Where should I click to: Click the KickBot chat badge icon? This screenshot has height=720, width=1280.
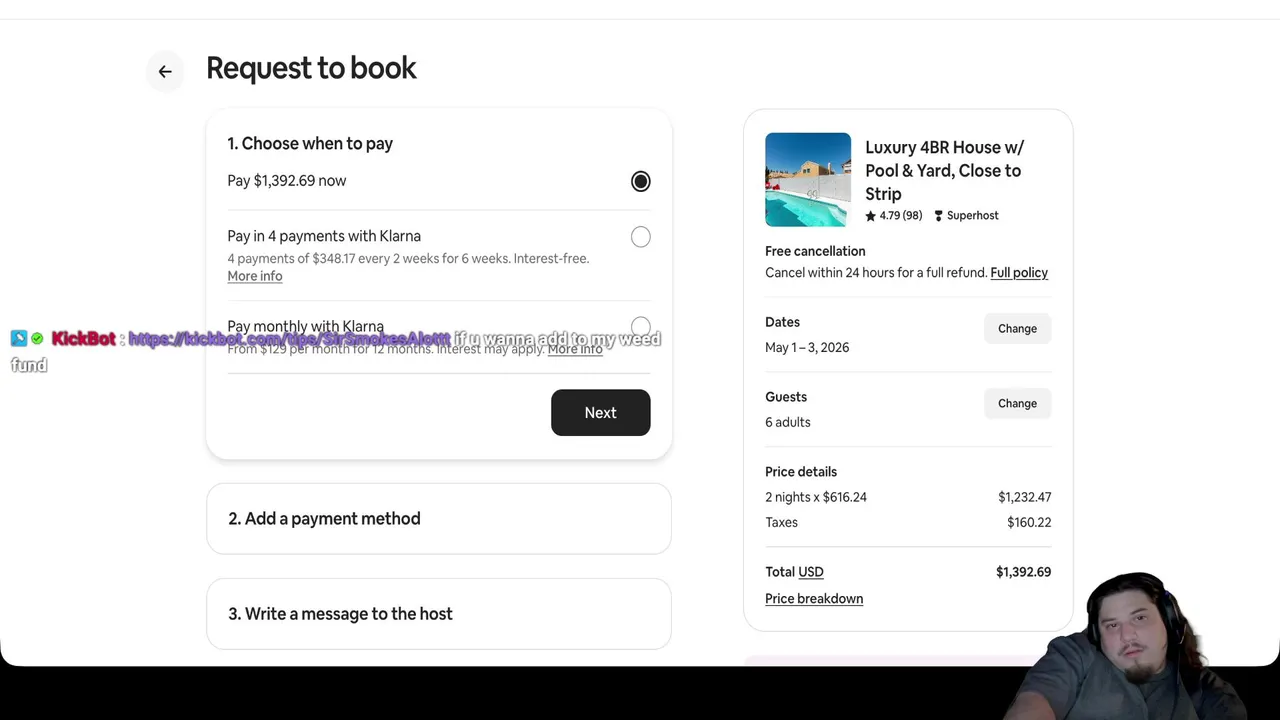pos(19,339)
